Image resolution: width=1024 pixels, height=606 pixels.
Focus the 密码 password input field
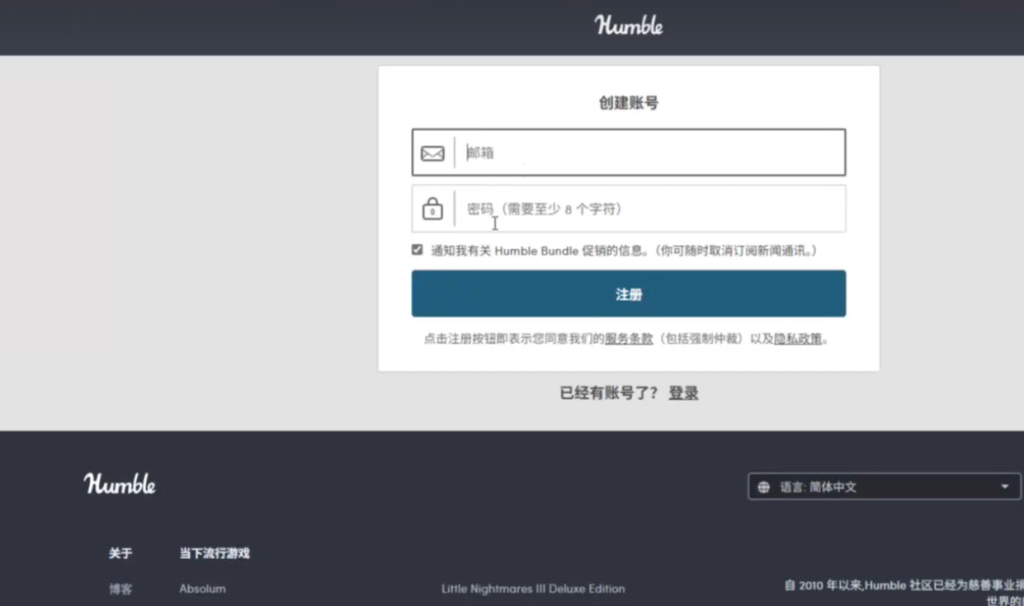pos(650,209)
